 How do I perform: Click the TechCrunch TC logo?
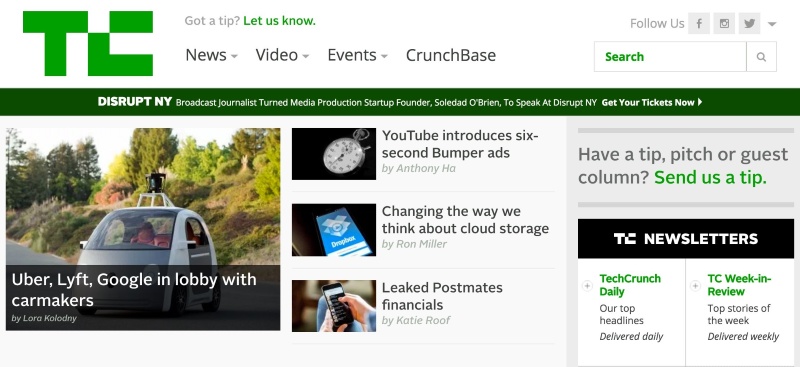click(x=88, y=43)
